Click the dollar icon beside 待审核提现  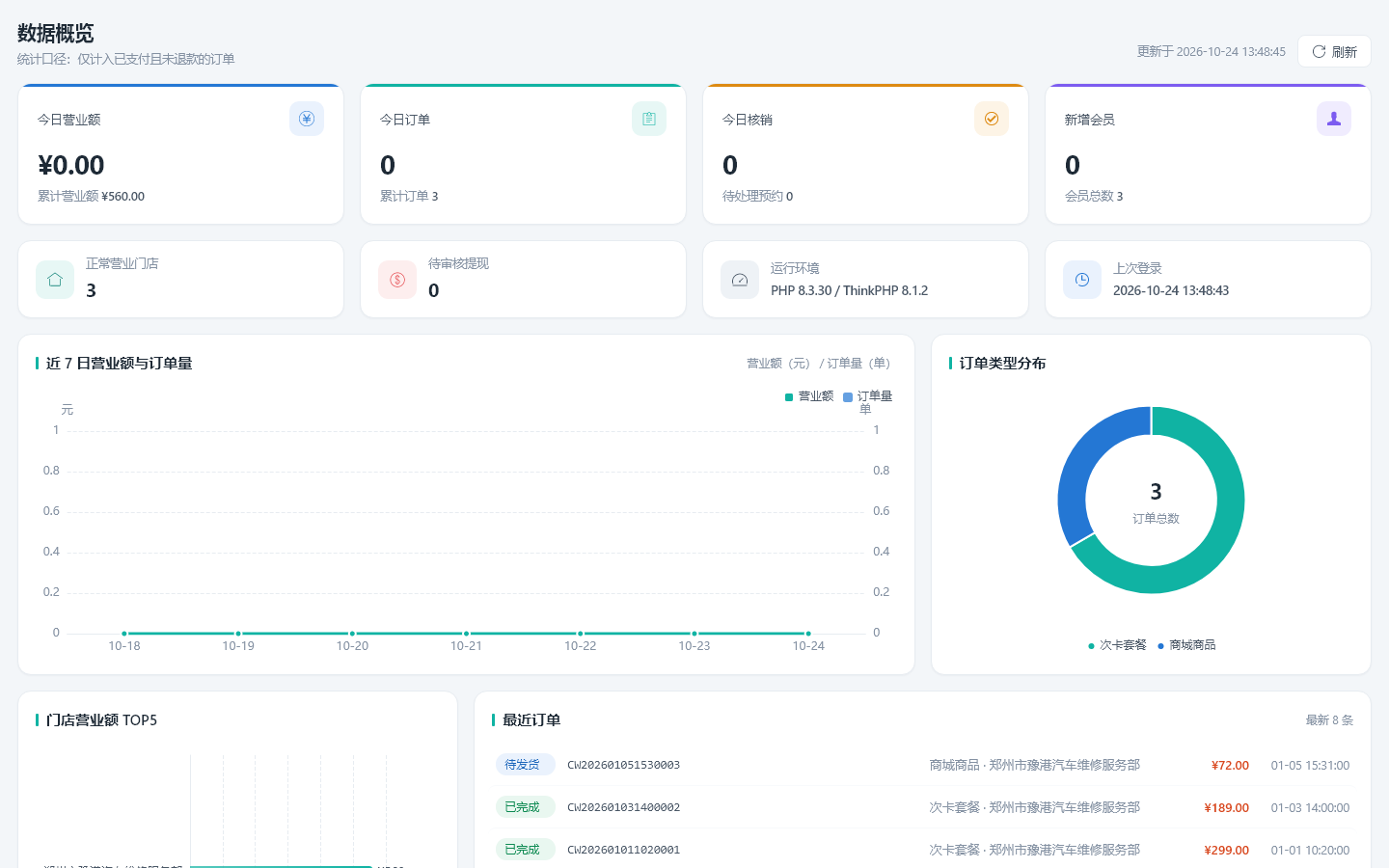click(397, 280)
